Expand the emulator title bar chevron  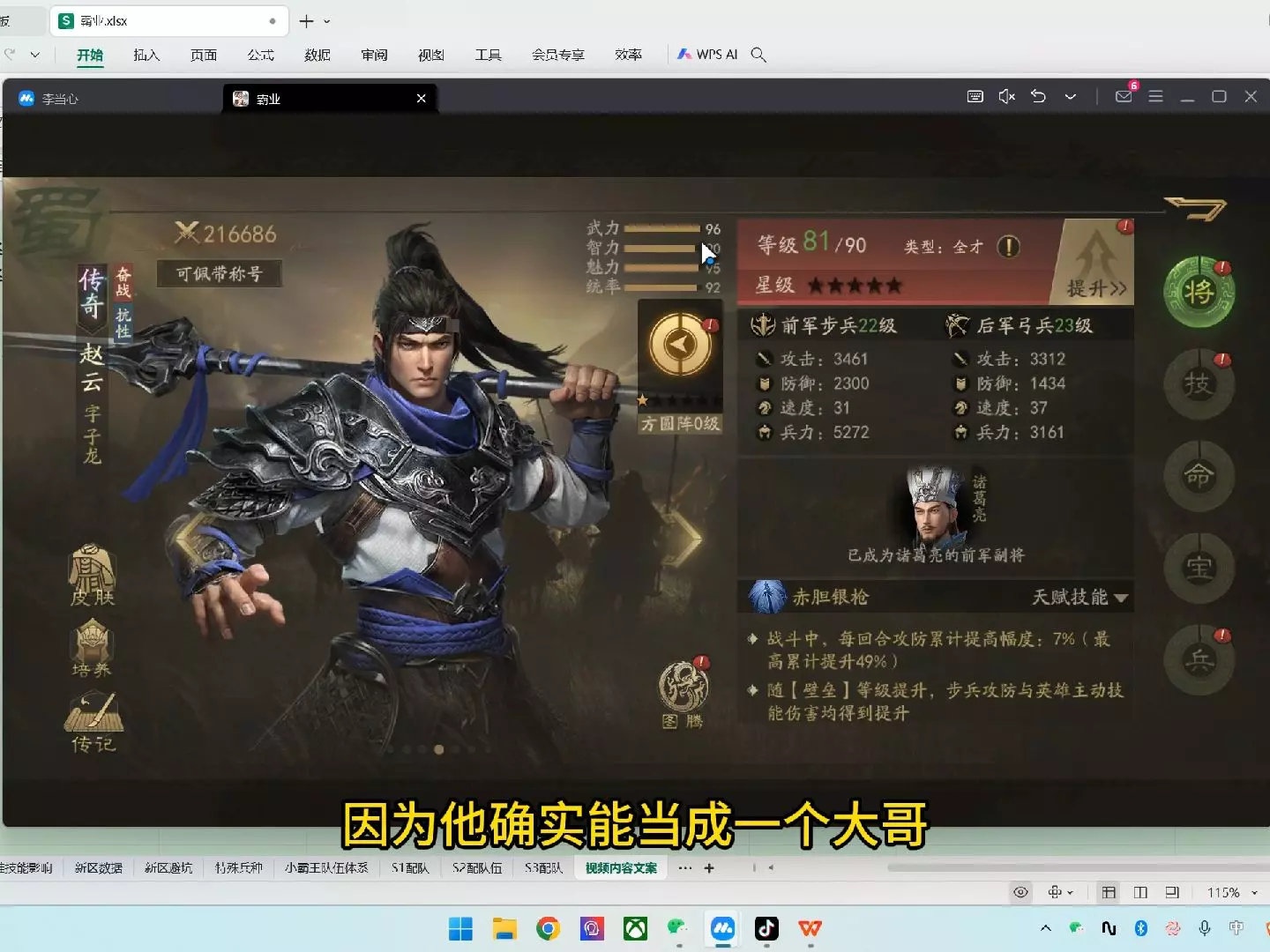tap(1070, 97)
